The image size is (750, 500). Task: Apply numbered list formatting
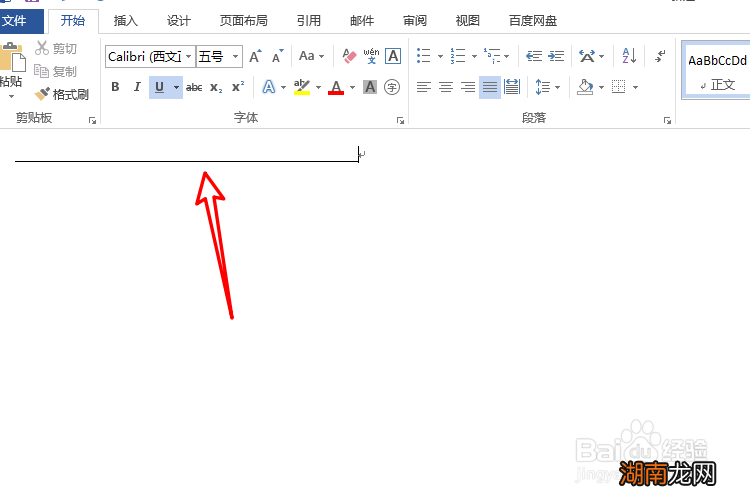pos(458,56)
